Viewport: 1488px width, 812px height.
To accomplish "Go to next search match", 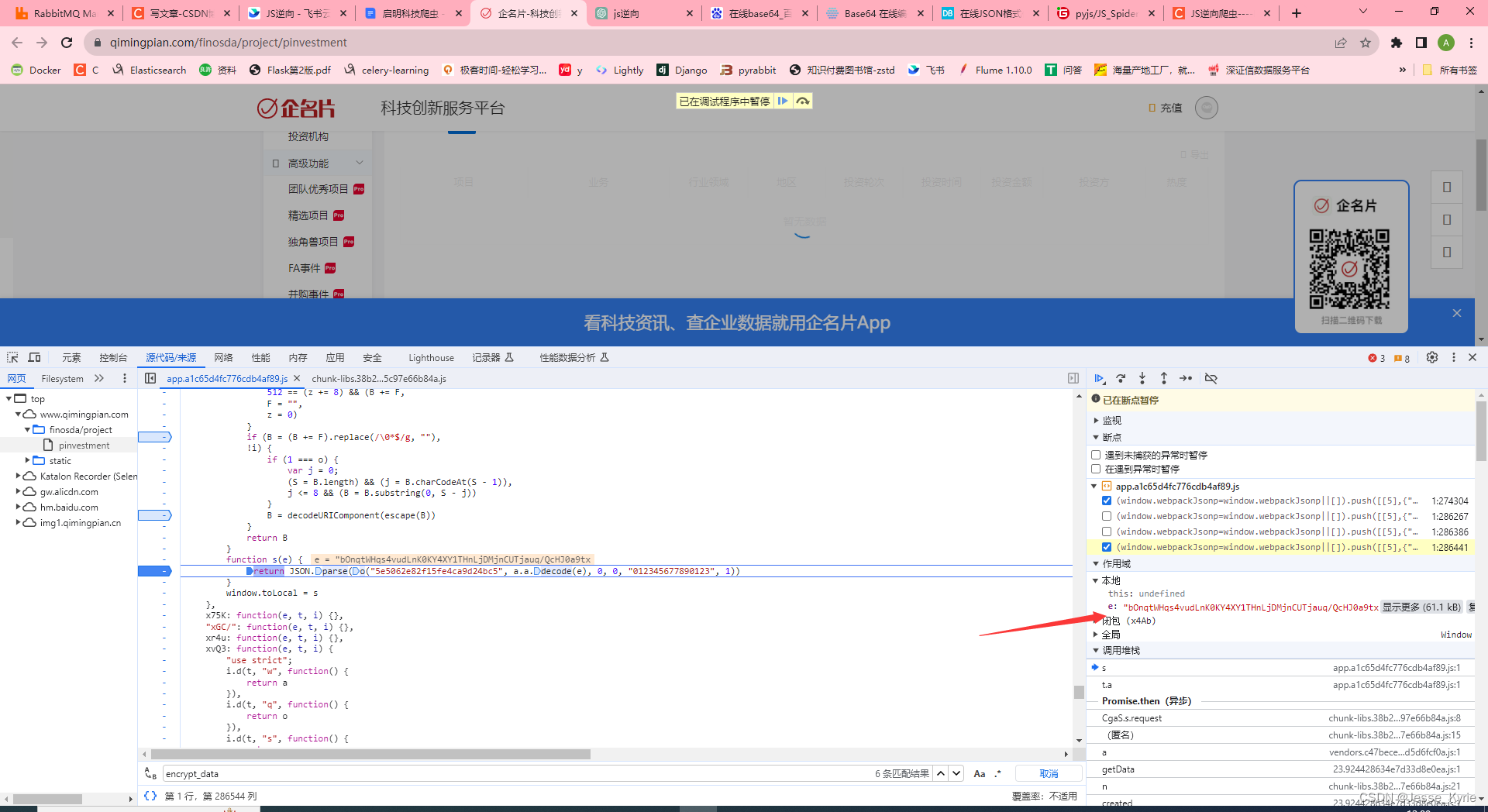I will [x=956, y=773].
